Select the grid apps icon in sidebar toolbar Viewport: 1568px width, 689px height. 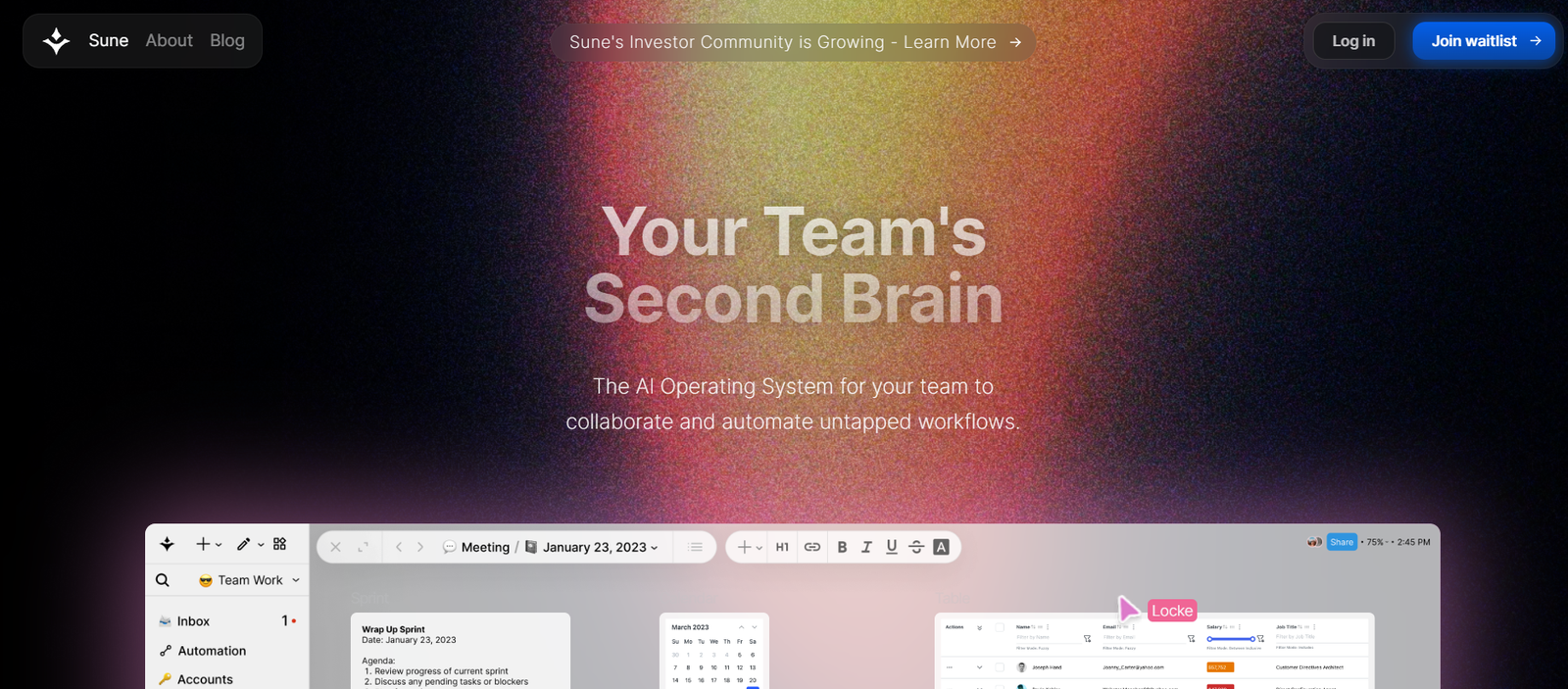(280, 544)
